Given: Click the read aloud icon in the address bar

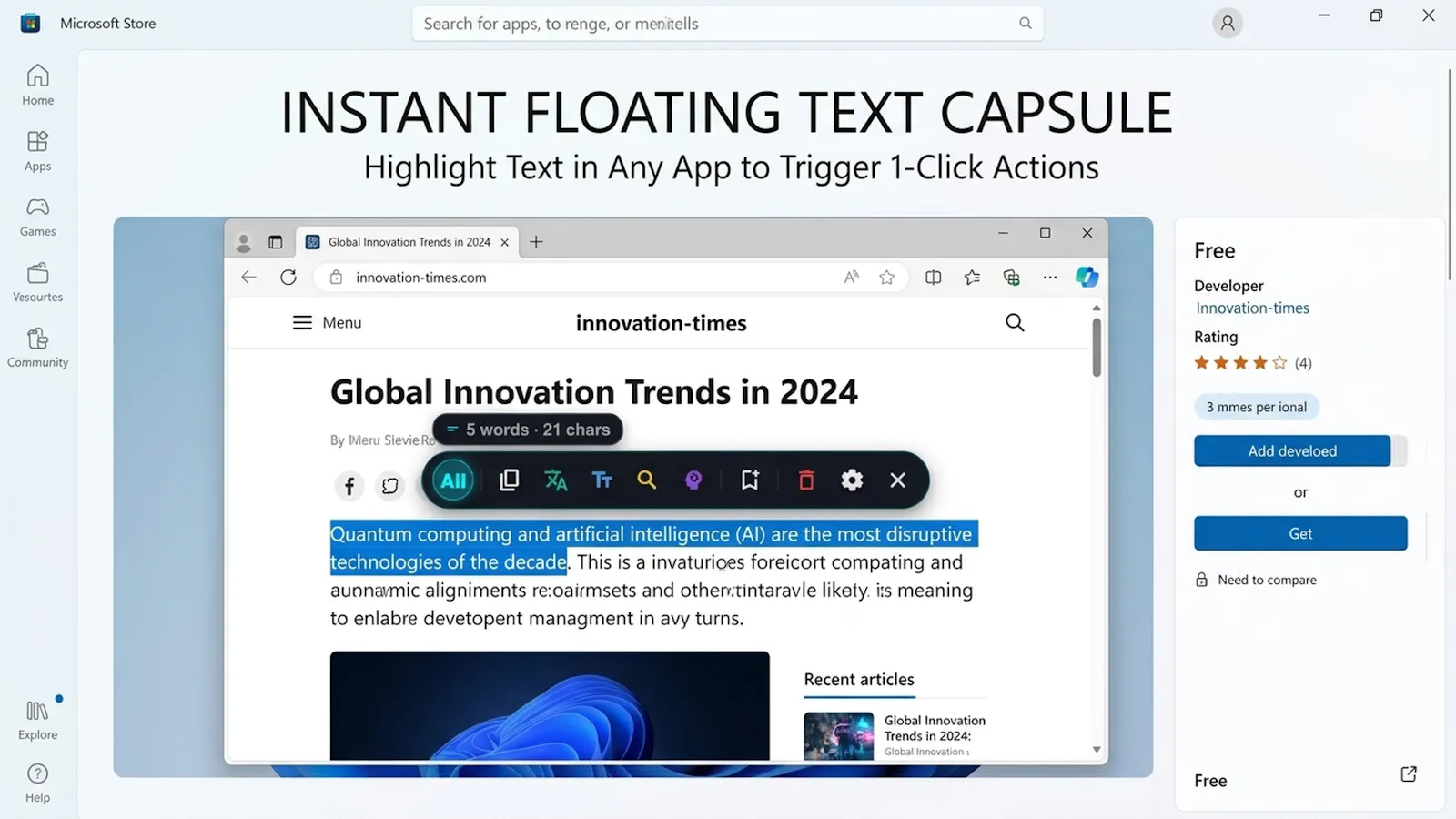Looking at the screenshot, I should [851, 278].
